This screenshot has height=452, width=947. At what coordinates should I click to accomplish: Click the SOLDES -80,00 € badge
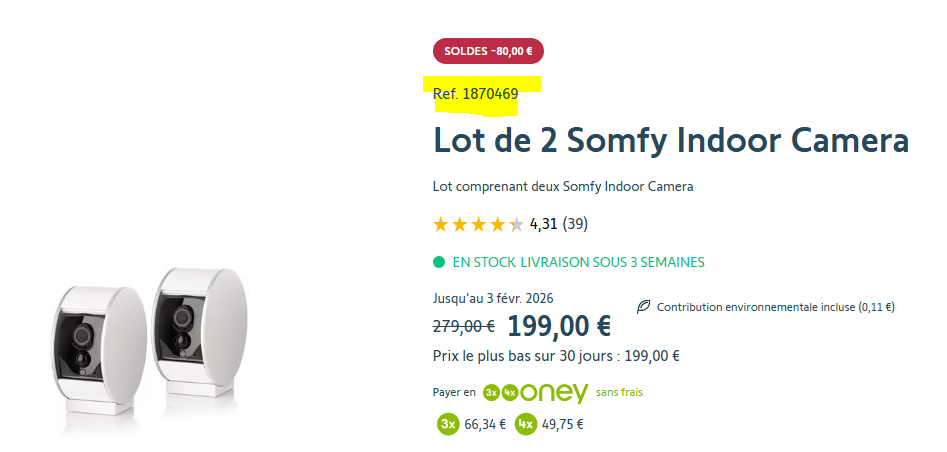488,51
